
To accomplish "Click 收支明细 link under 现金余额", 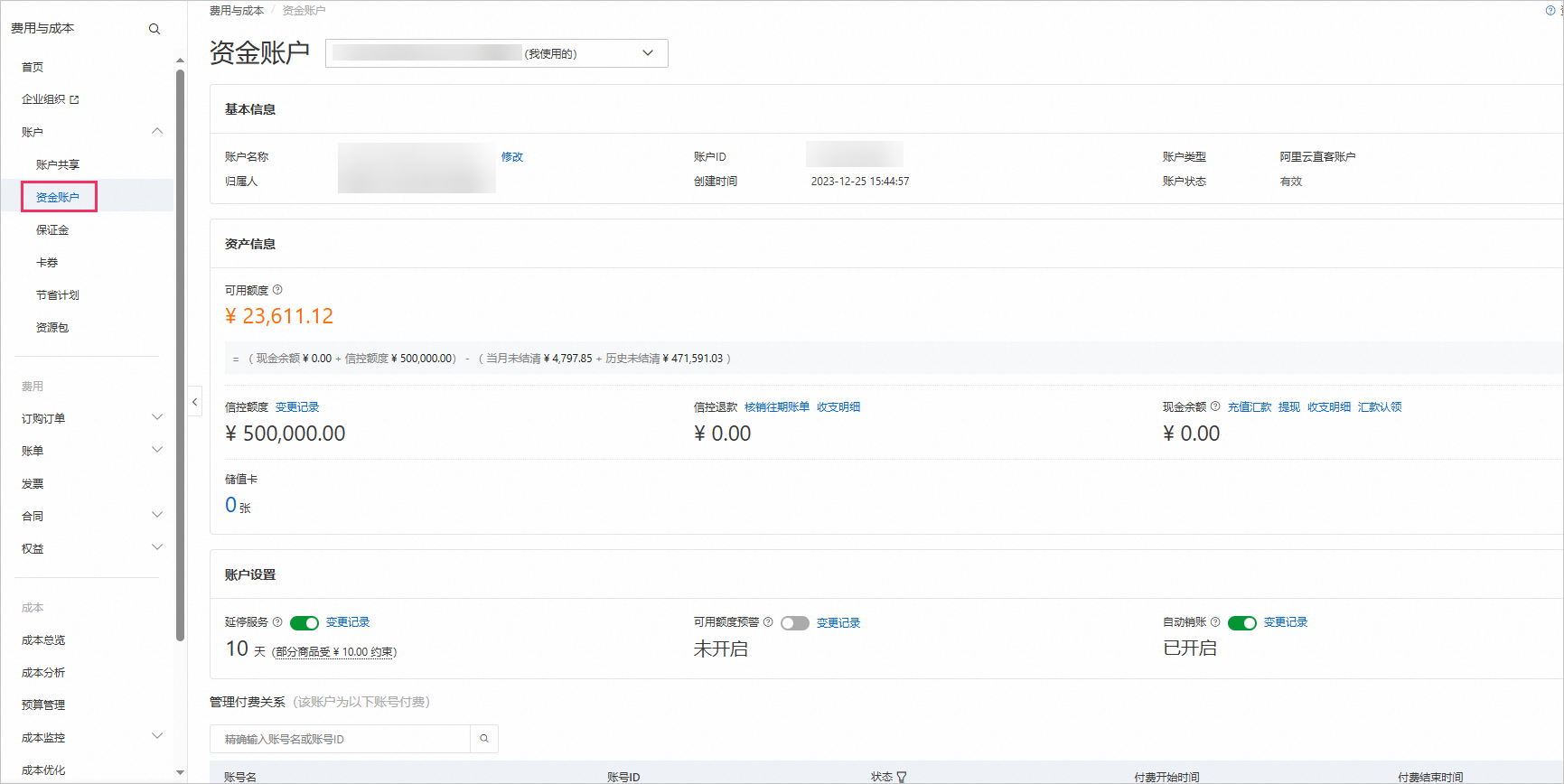I will pos(1329,407).
